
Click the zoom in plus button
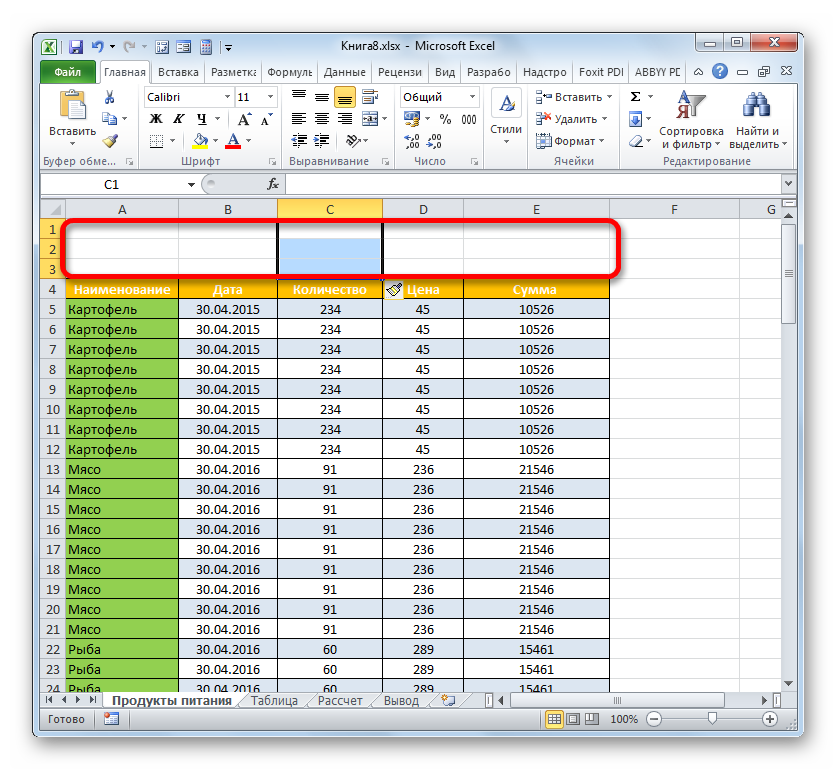pyautogui.click(x=769, y=719)
